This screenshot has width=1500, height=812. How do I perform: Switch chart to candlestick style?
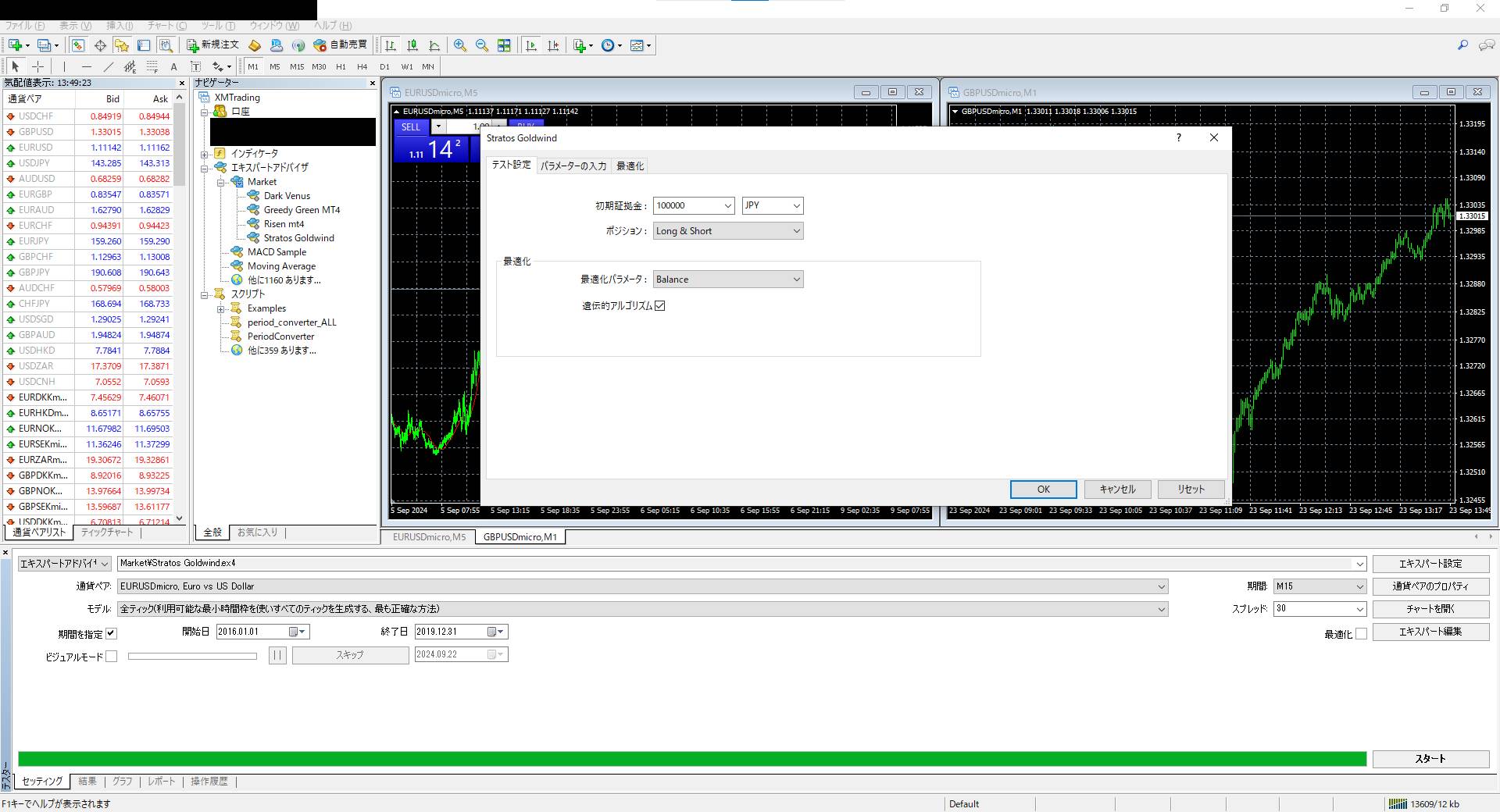tap(412, 45)
